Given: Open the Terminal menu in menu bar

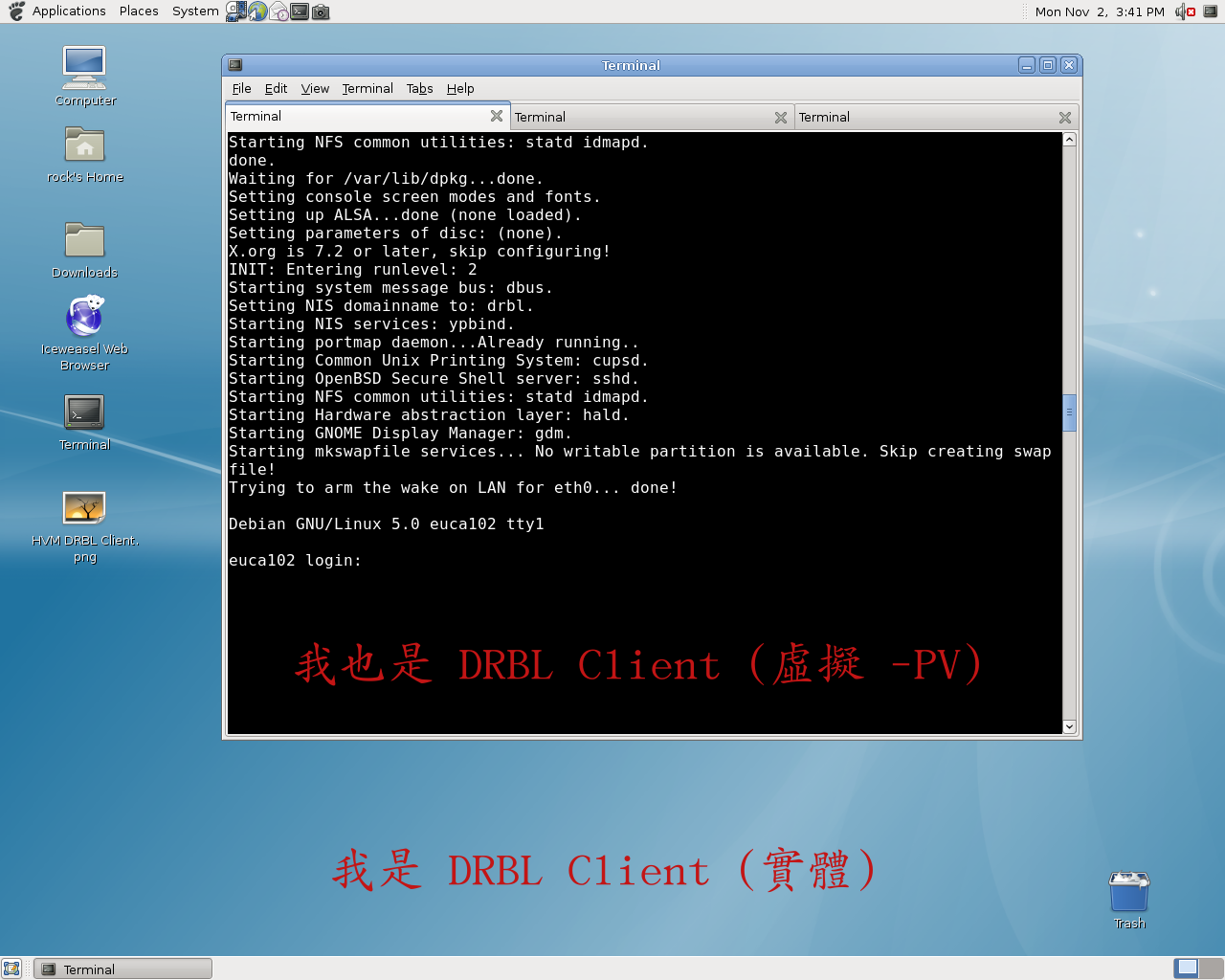Looking at the screenshot, I should pyautogui.click(x=367, y=88).
